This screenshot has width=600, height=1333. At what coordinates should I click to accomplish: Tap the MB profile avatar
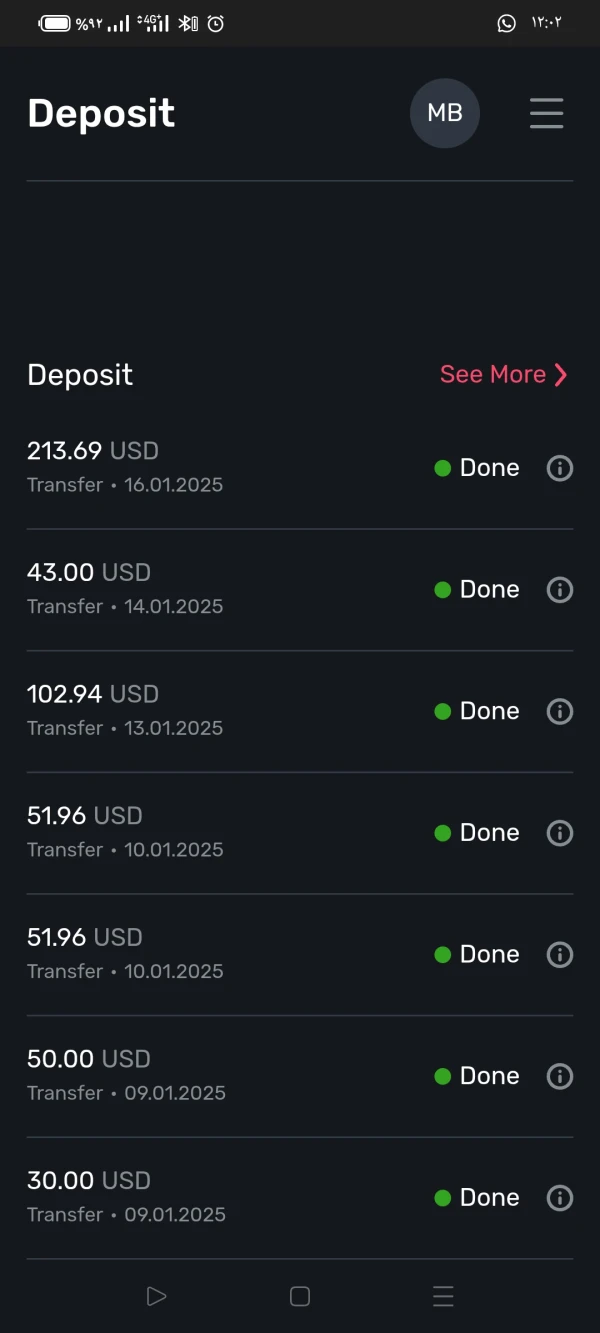(445, 113)
